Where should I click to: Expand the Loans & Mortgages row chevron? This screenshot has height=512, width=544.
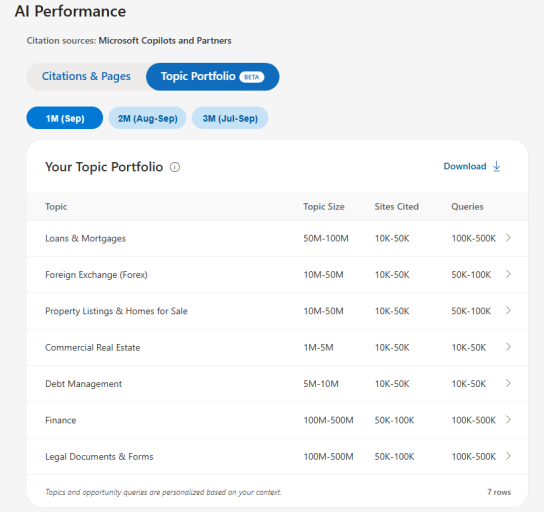point(508,238)
